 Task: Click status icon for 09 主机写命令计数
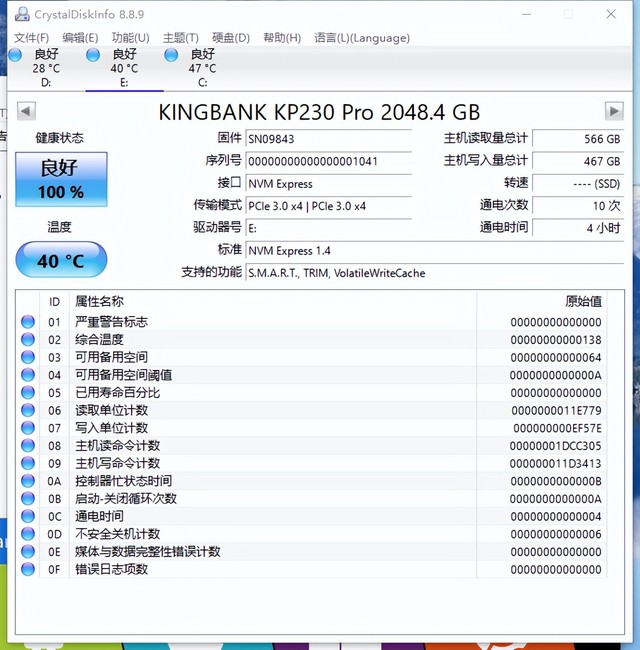click(x=28, y=463)
